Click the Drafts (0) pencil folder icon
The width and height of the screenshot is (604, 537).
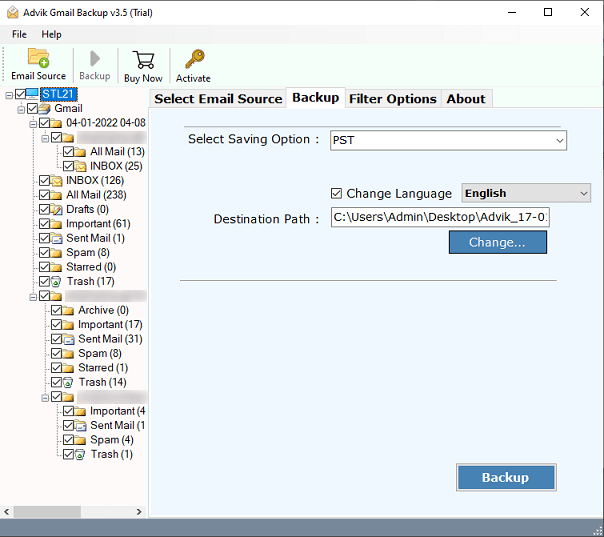[56, 210]
